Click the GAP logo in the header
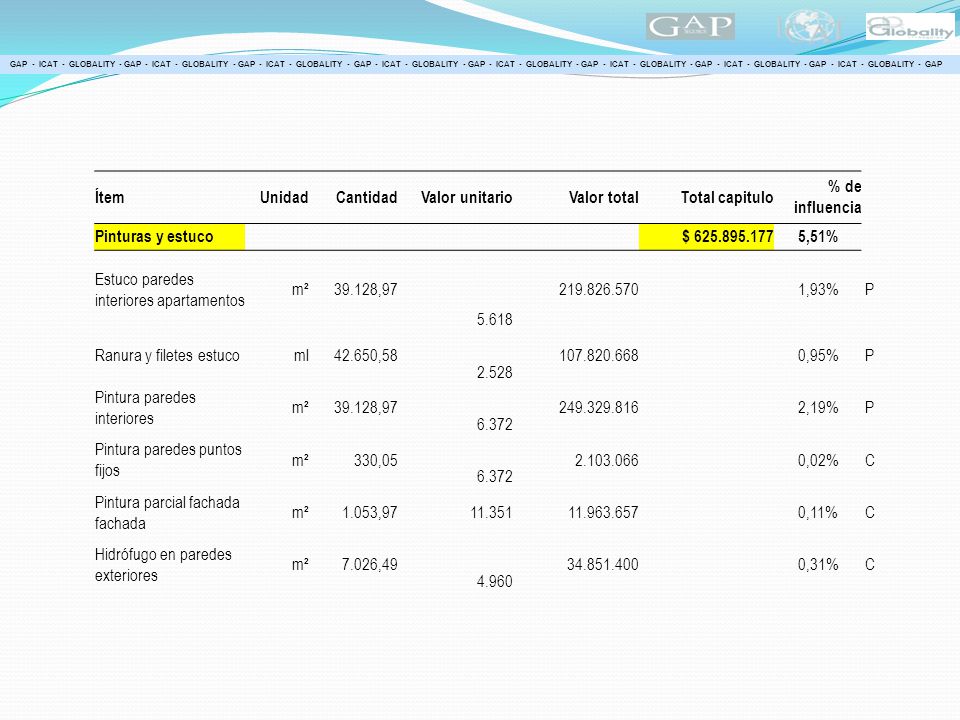 click(x=690, y=26)
